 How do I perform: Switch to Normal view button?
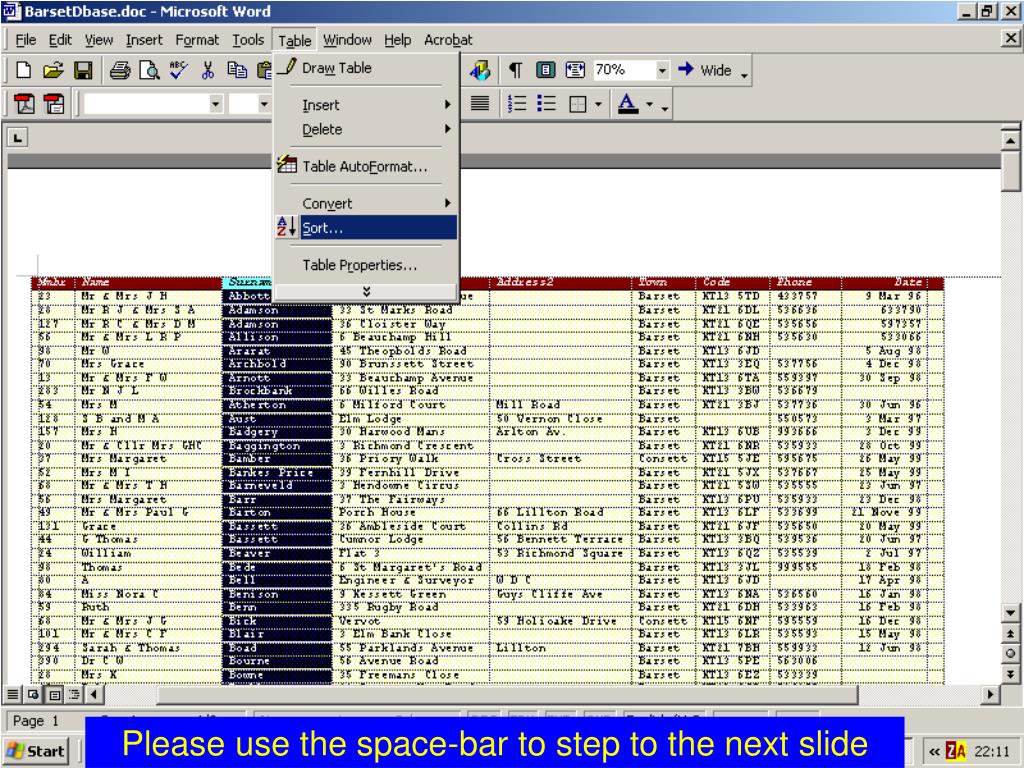(12, 695)
